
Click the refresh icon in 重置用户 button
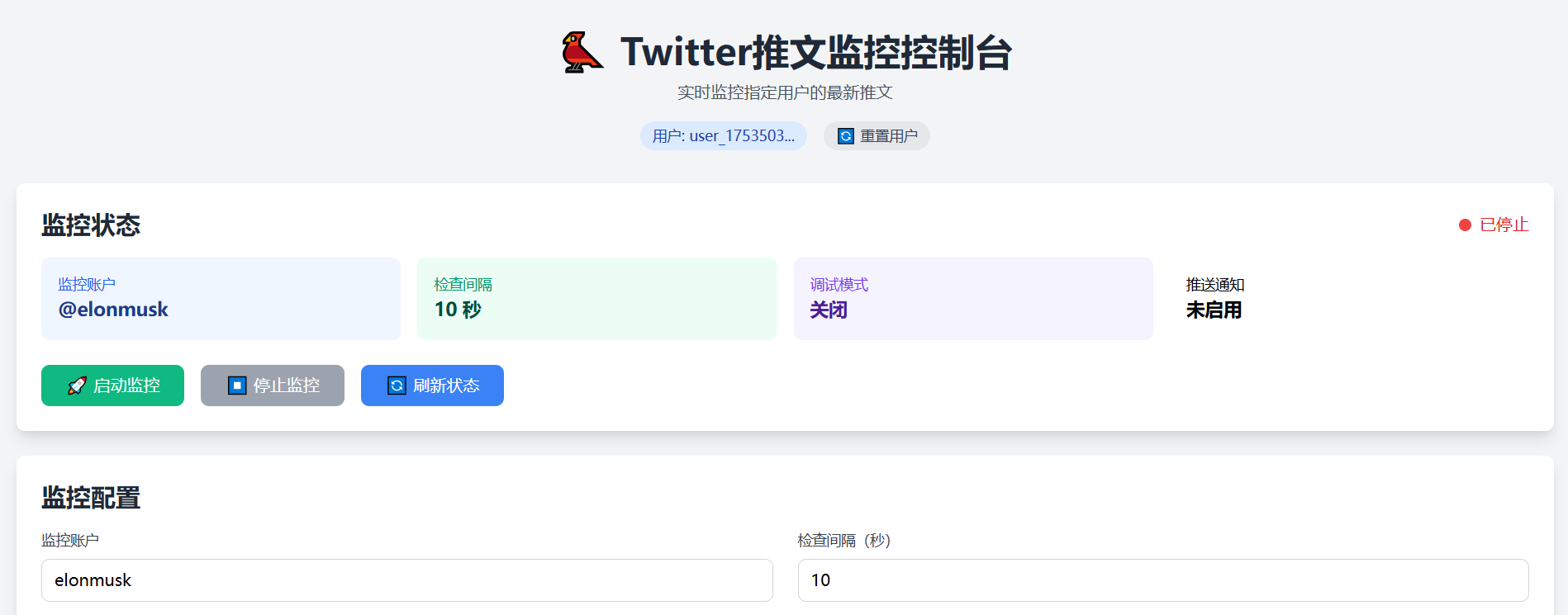pos(846,136)
